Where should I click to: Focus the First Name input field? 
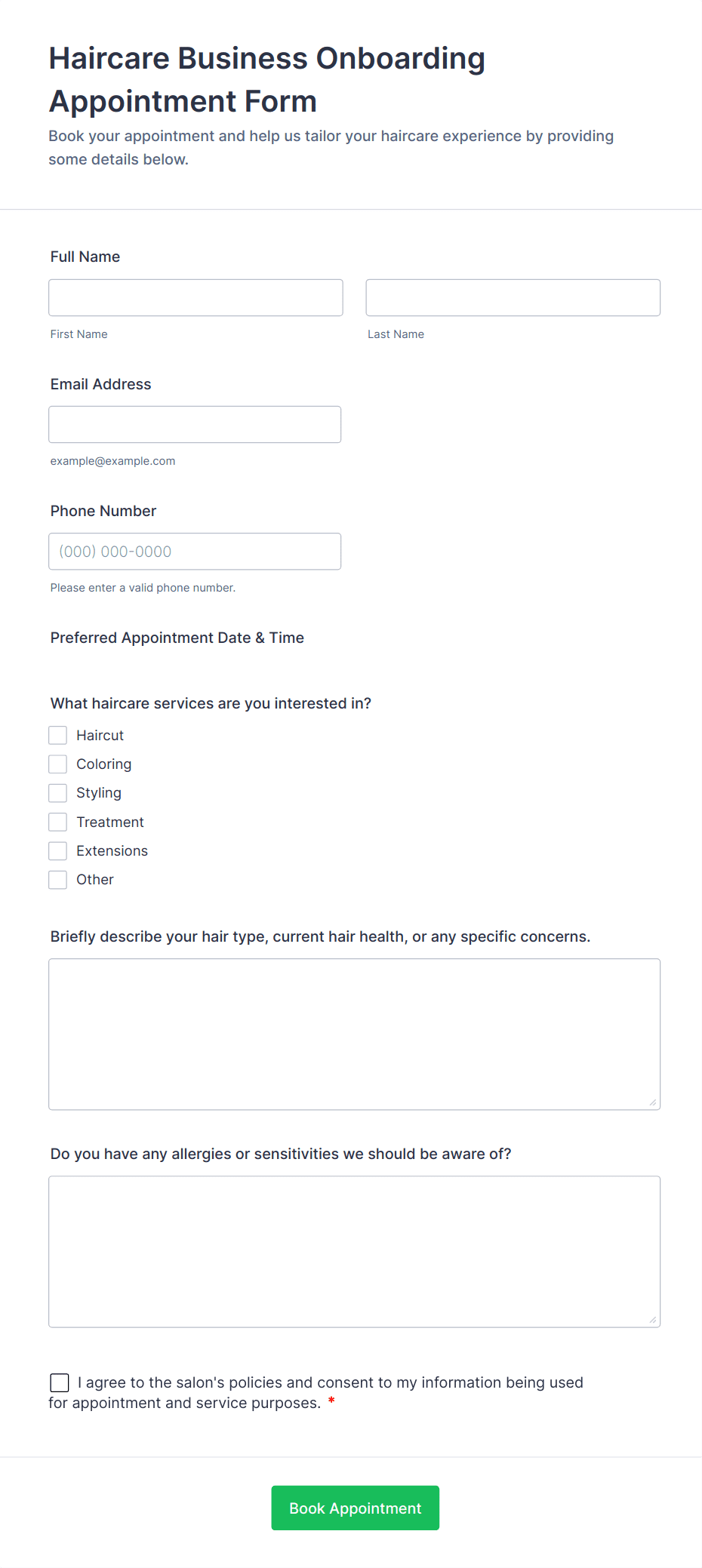tap(196, 297)
